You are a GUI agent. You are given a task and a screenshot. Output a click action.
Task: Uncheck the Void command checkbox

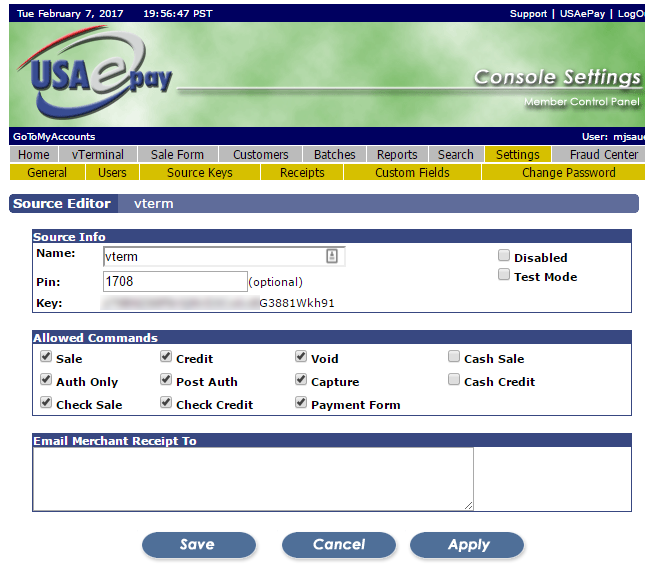pyautogui.click(x=301, y=356)
